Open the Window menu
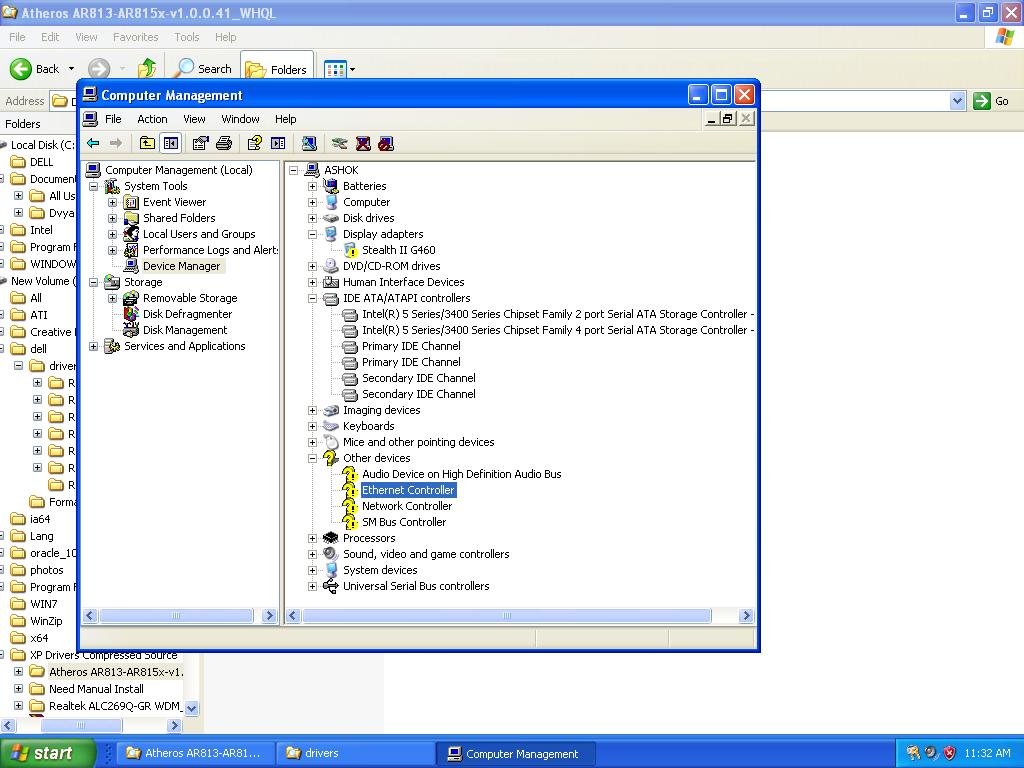This screenshot has height=768, width=1024. [240, 119]
